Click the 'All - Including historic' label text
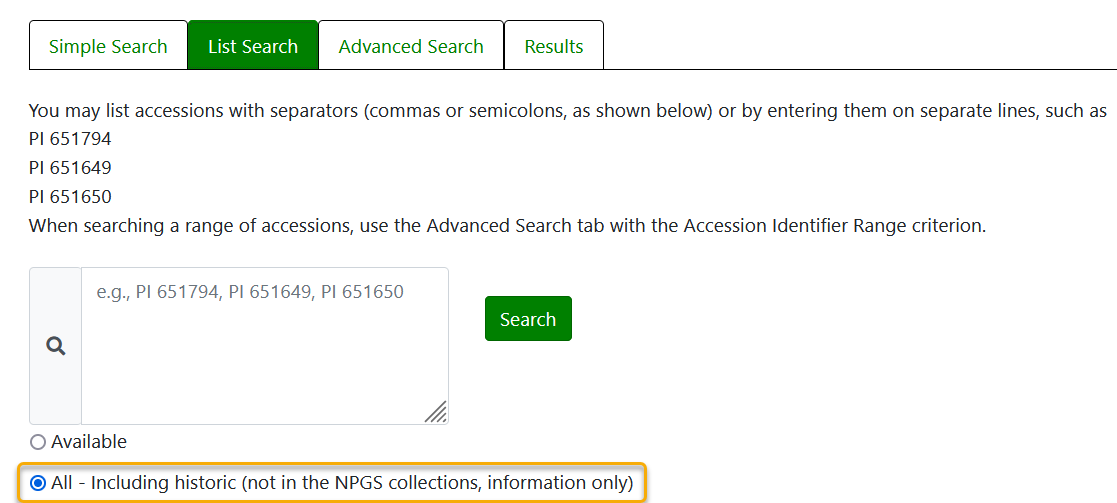This screenshot has height=503, width=1117. 143,483
